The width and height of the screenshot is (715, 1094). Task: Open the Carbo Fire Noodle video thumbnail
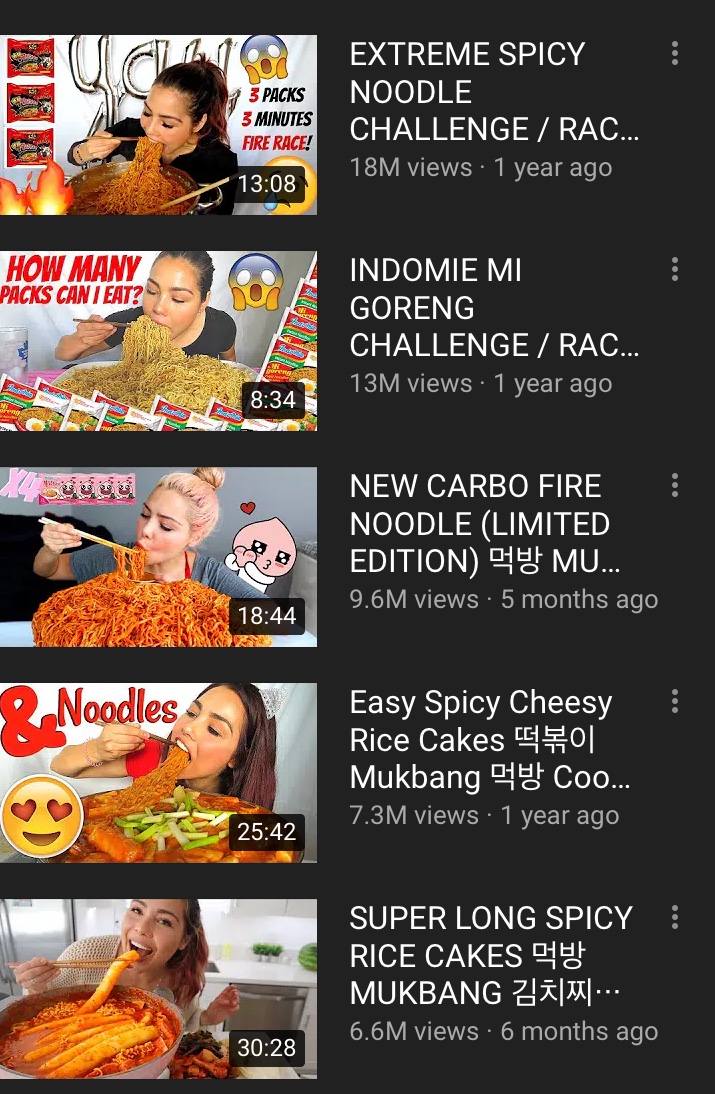click(158, 557)
